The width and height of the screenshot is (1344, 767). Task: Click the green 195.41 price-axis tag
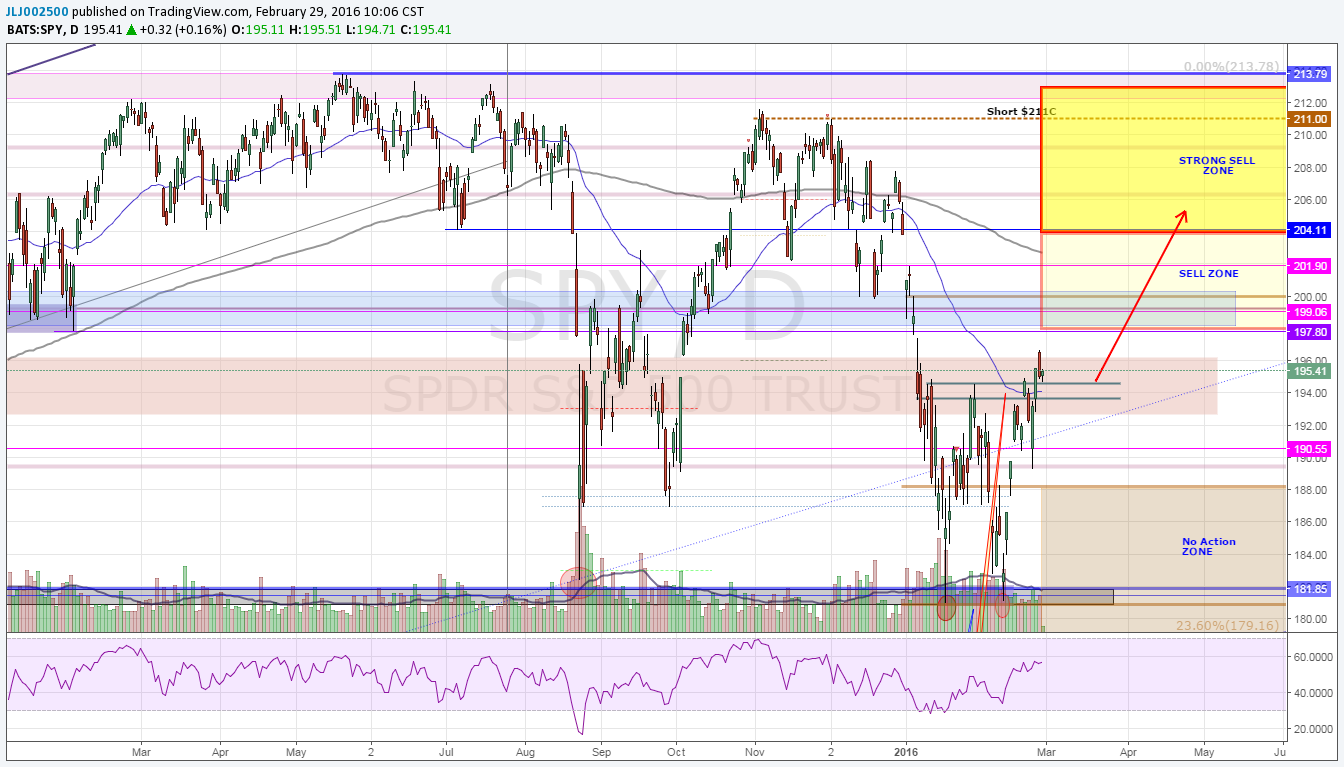pyautogui.click(x=1310, y=371)
